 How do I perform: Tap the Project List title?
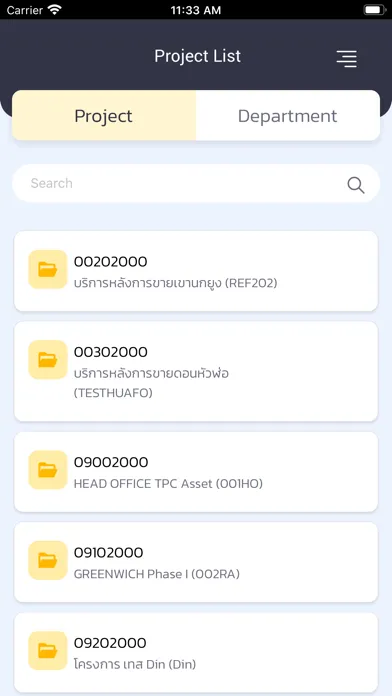(x=198, y=56)
